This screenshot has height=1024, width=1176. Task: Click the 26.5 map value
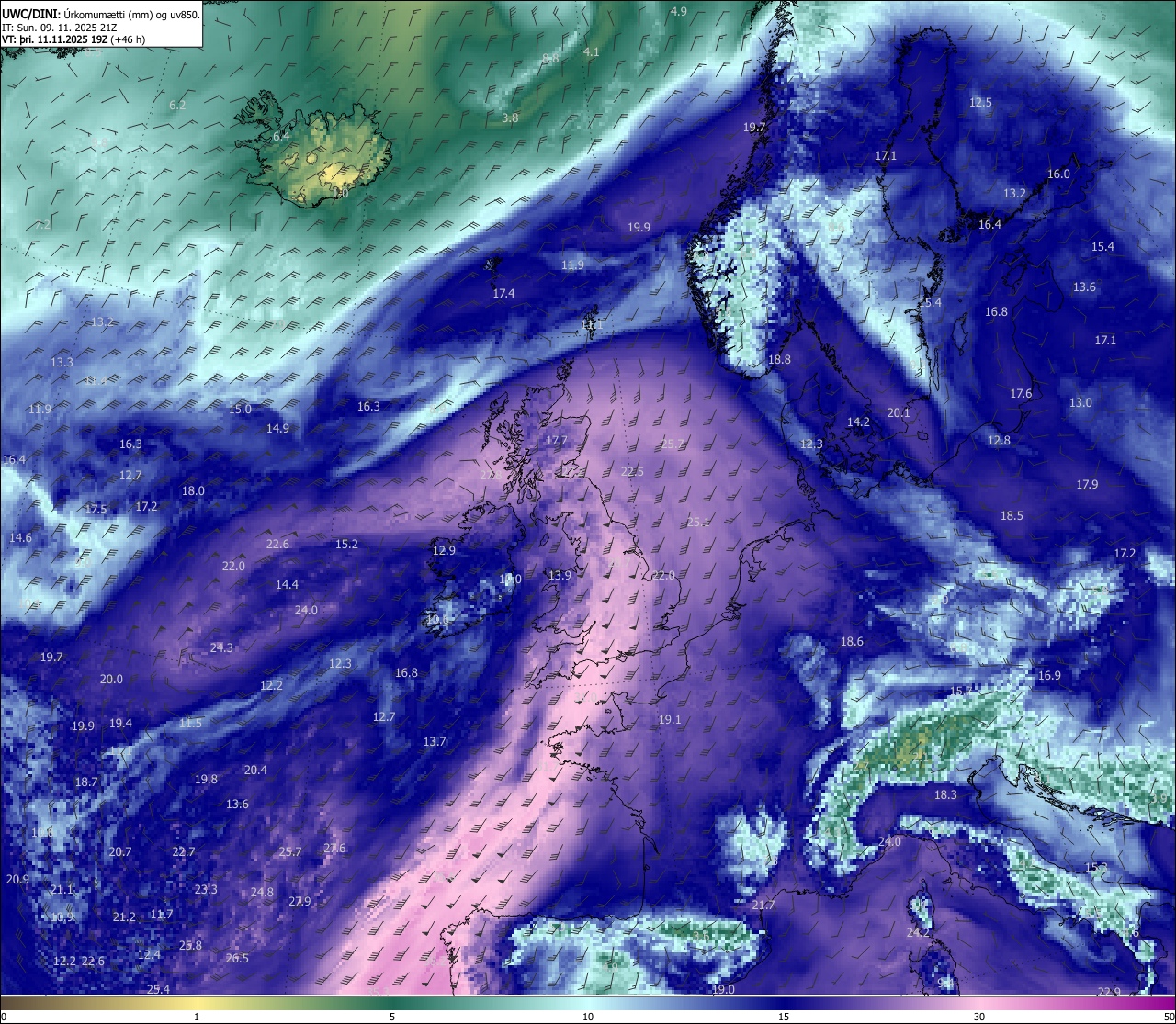[237, 959]
